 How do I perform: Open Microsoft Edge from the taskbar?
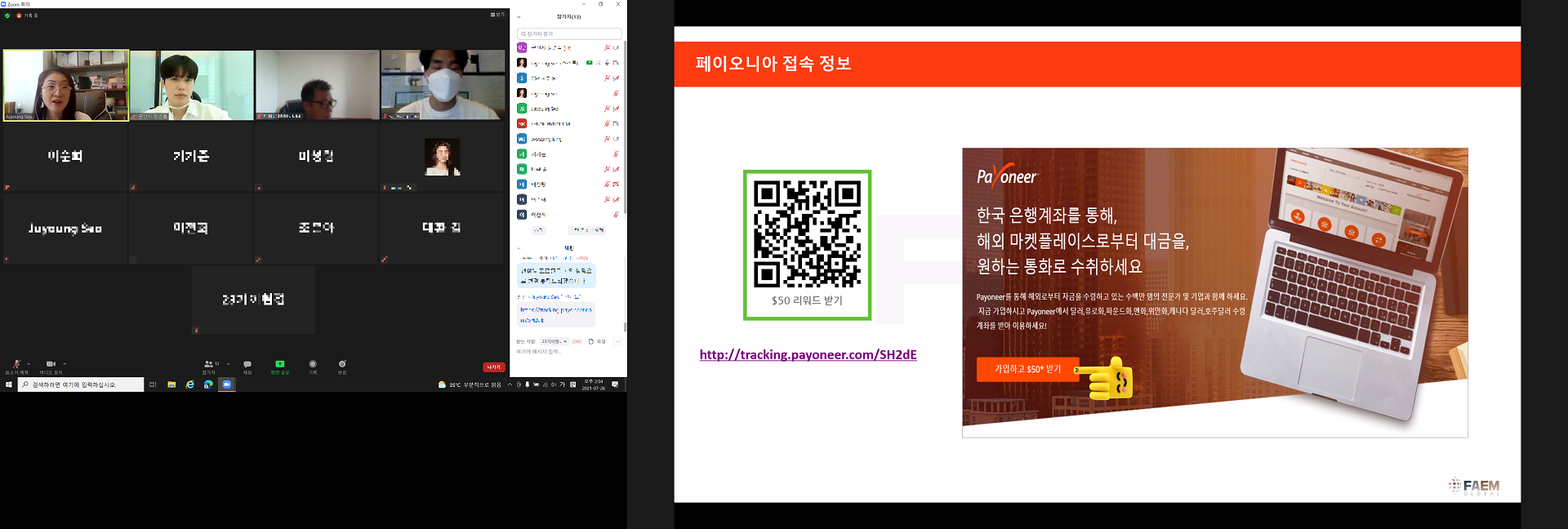(x=208, y=385)
